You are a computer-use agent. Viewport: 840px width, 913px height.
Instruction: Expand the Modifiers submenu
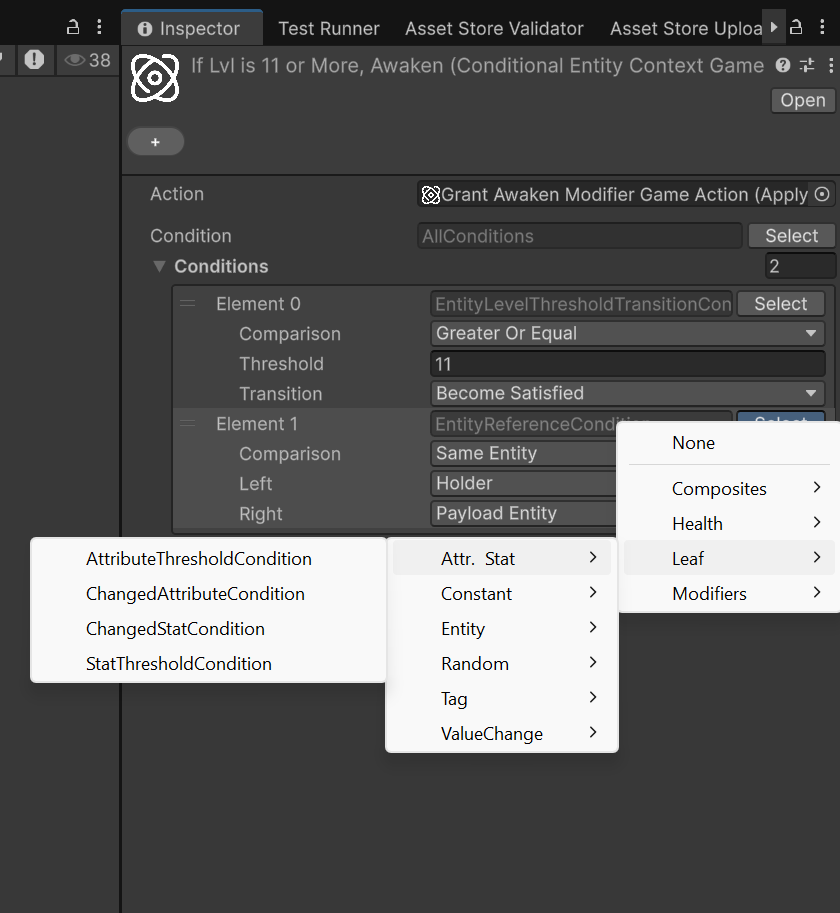tap(729, 593)
